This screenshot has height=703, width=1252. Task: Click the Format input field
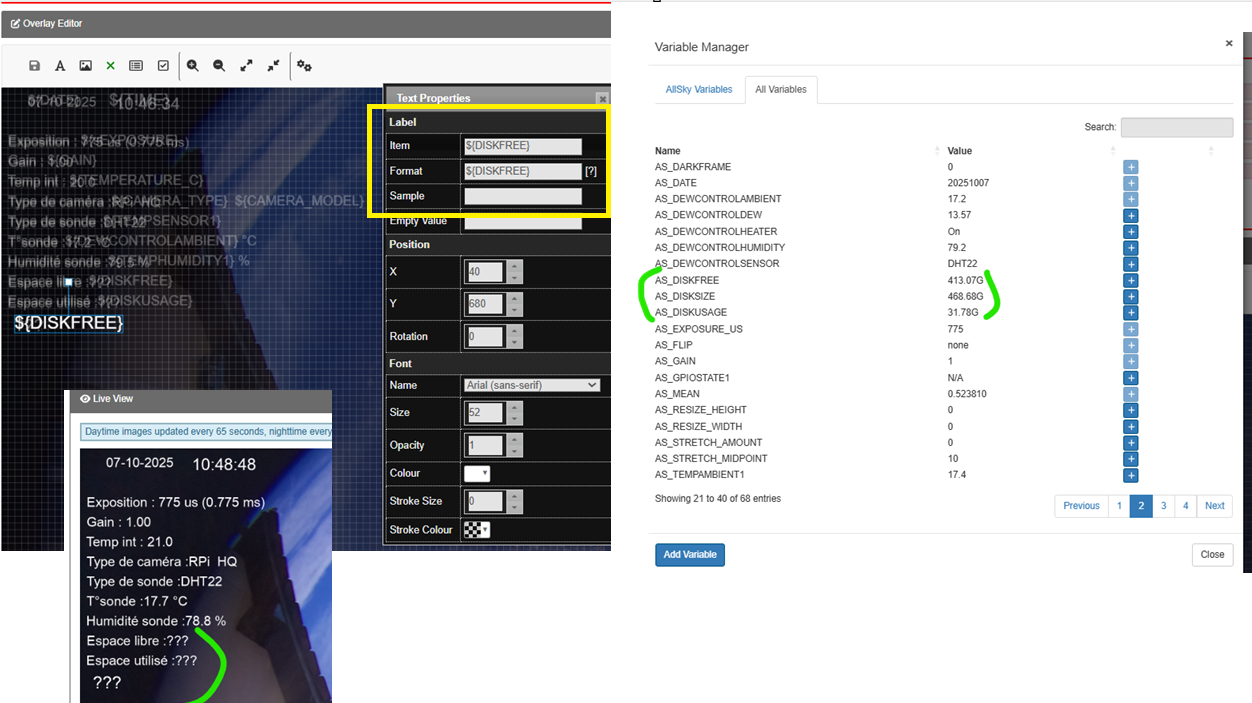523,171
